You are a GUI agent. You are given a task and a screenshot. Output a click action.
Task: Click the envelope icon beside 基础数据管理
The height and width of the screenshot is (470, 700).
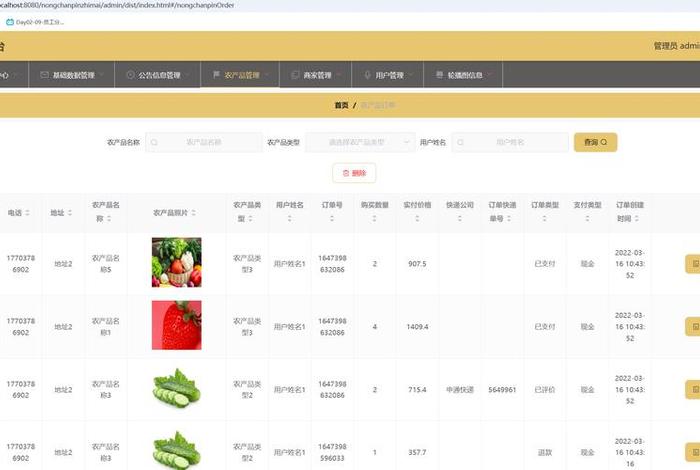pyautogui.click(x=44, y=75)
